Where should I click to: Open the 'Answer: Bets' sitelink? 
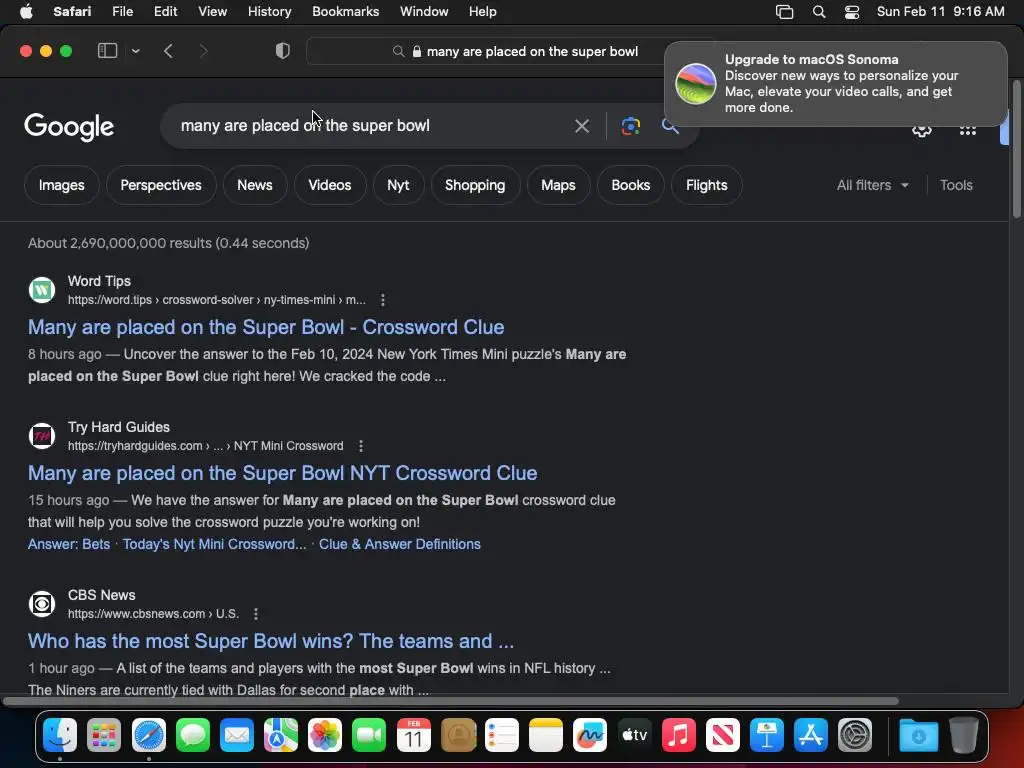[x=69, y=544]
